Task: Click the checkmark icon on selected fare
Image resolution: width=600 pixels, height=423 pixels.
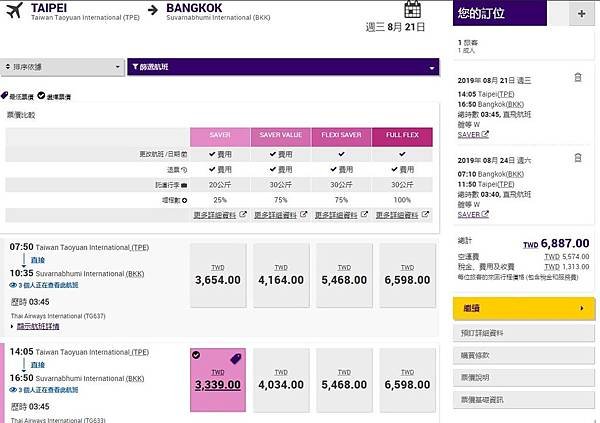Action: (196, 355)
